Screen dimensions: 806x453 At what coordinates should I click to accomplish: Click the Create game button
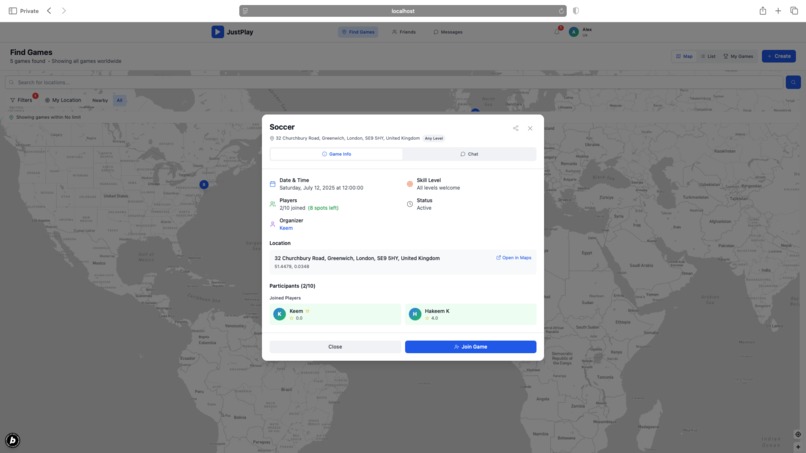click(779, 56)
